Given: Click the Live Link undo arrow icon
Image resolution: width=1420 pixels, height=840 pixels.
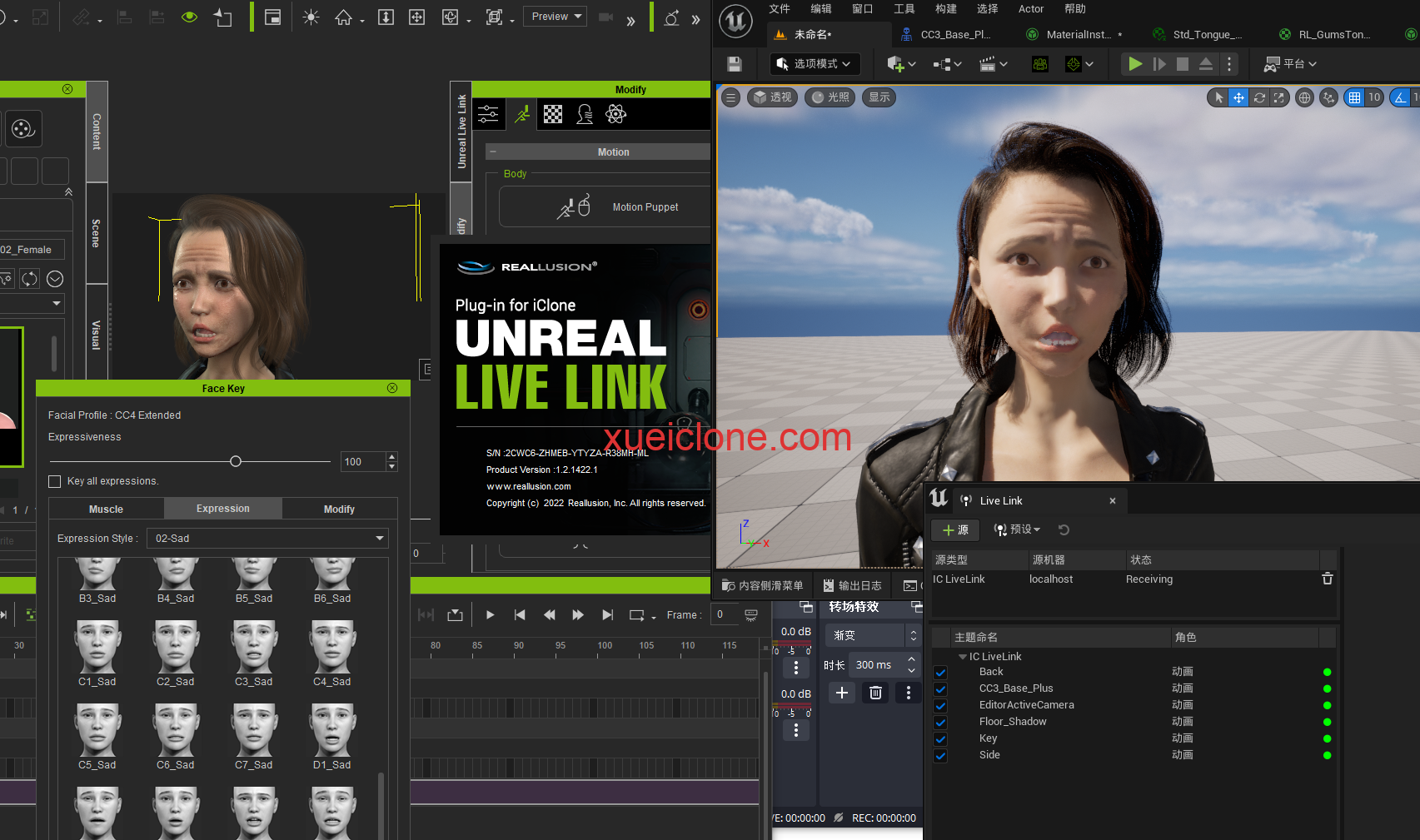Looking at the screenshot, I should point(1064,529).
